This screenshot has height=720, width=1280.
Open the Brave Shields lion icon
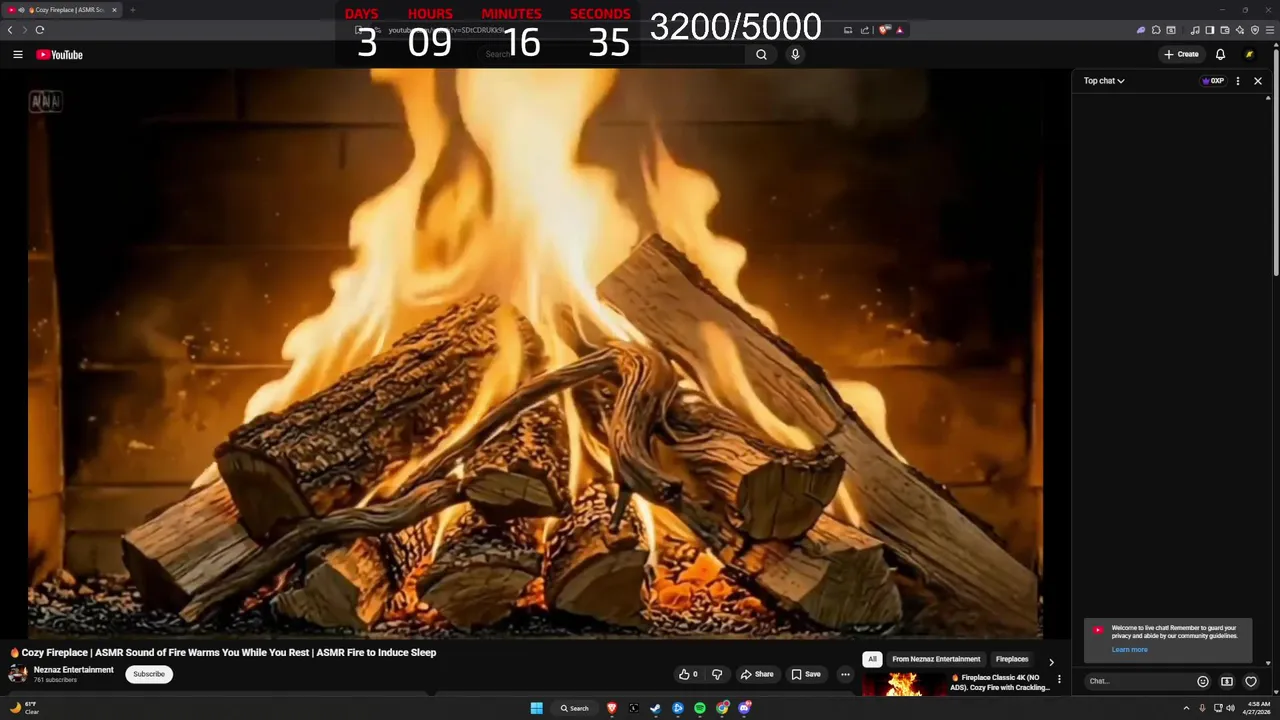pos(883,30)
